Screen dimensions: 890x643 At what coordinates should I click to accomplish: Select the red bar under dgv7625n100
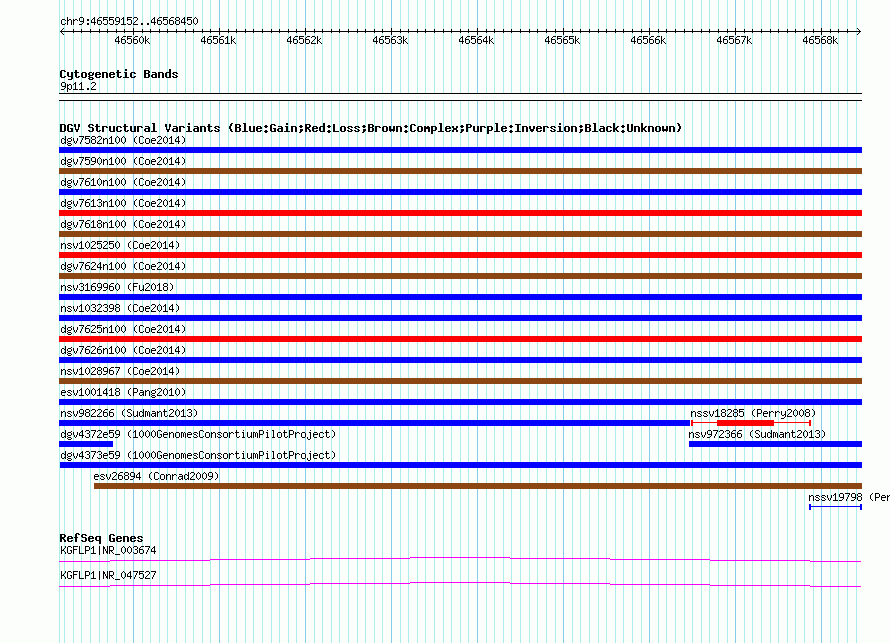(460, 339)
